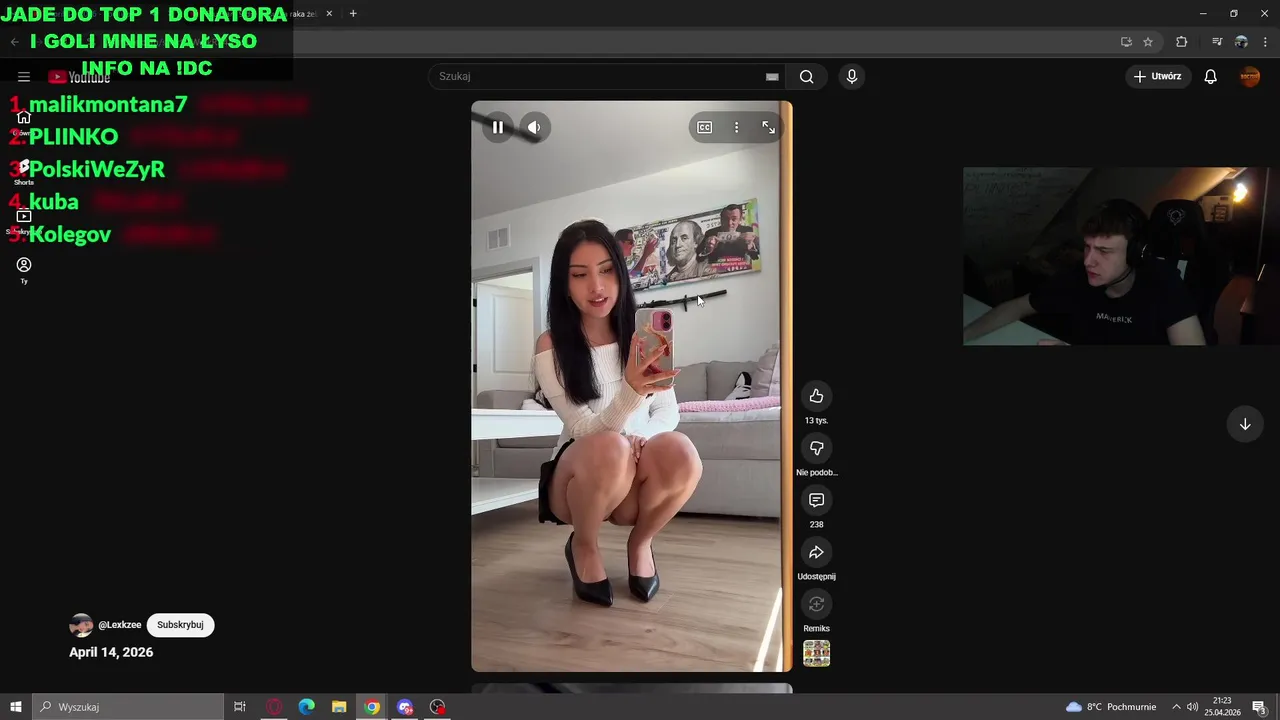Open Opera from the taskbar

274,707
